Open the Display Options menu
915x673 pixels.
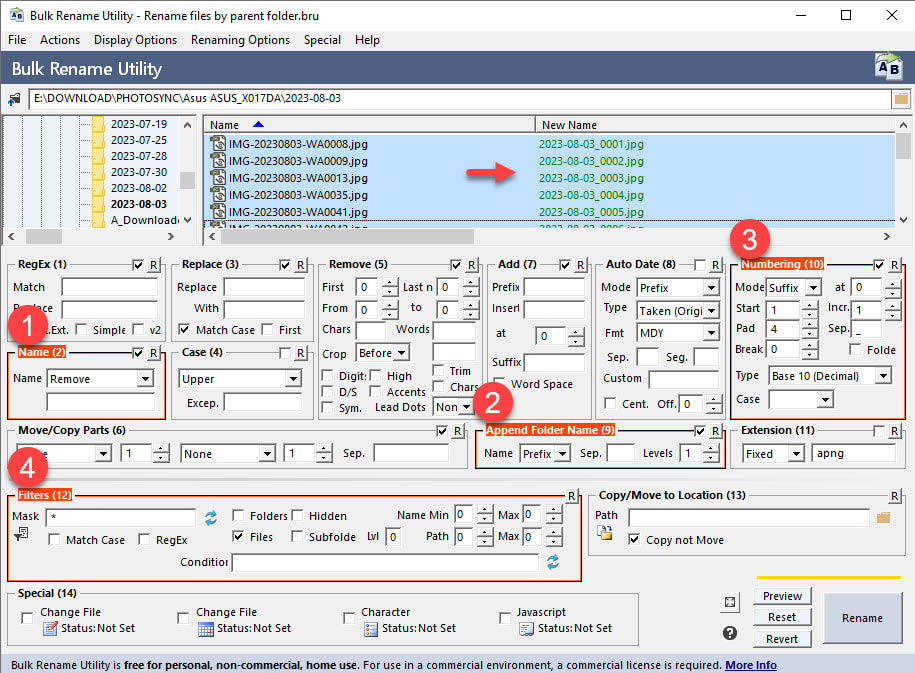[x=135, y=40]
